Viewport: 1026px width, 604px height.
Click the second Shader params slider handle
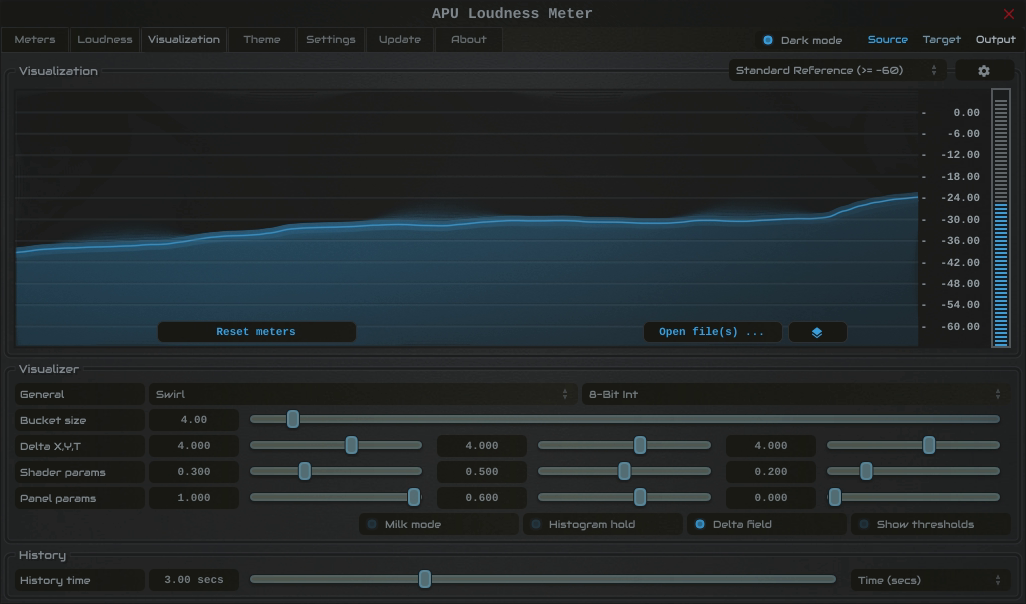click(x=624, y=471)
